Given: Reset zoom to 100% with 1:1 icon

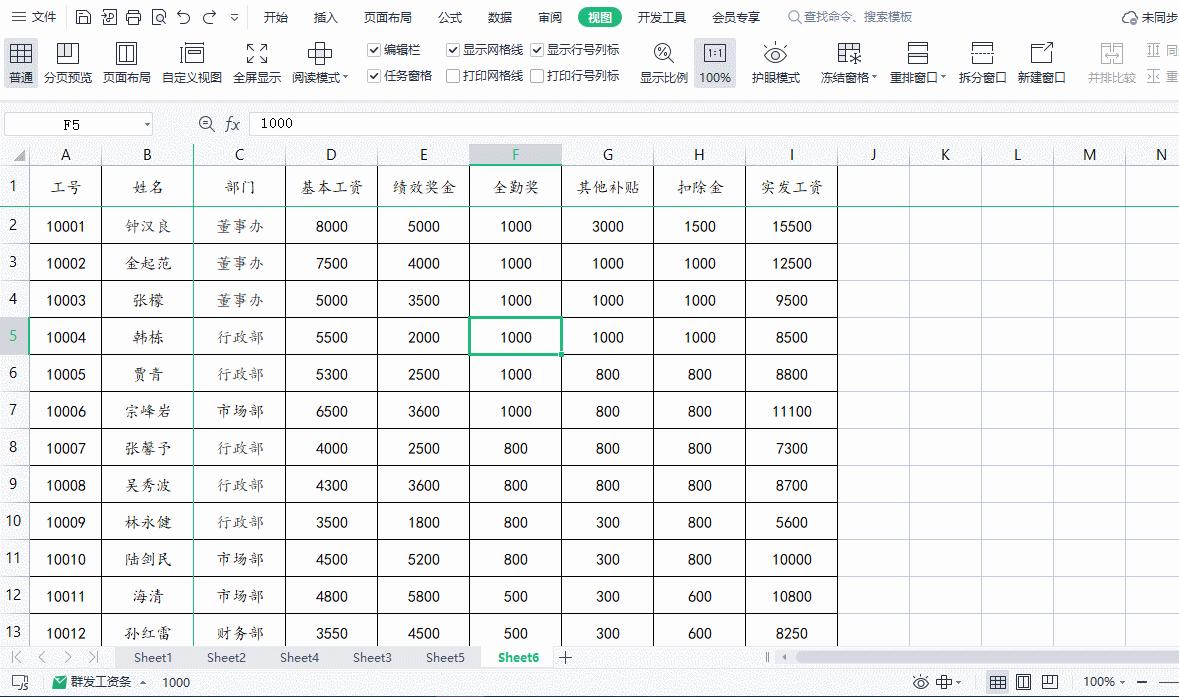Looking at the screenshot, I should click(x=715, y=62).
